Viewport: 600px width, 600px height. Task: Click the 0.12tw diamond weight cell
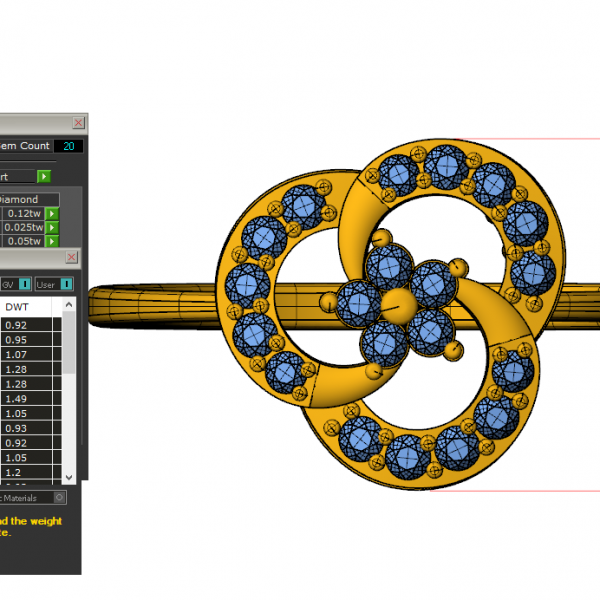[x=22, y=214]
